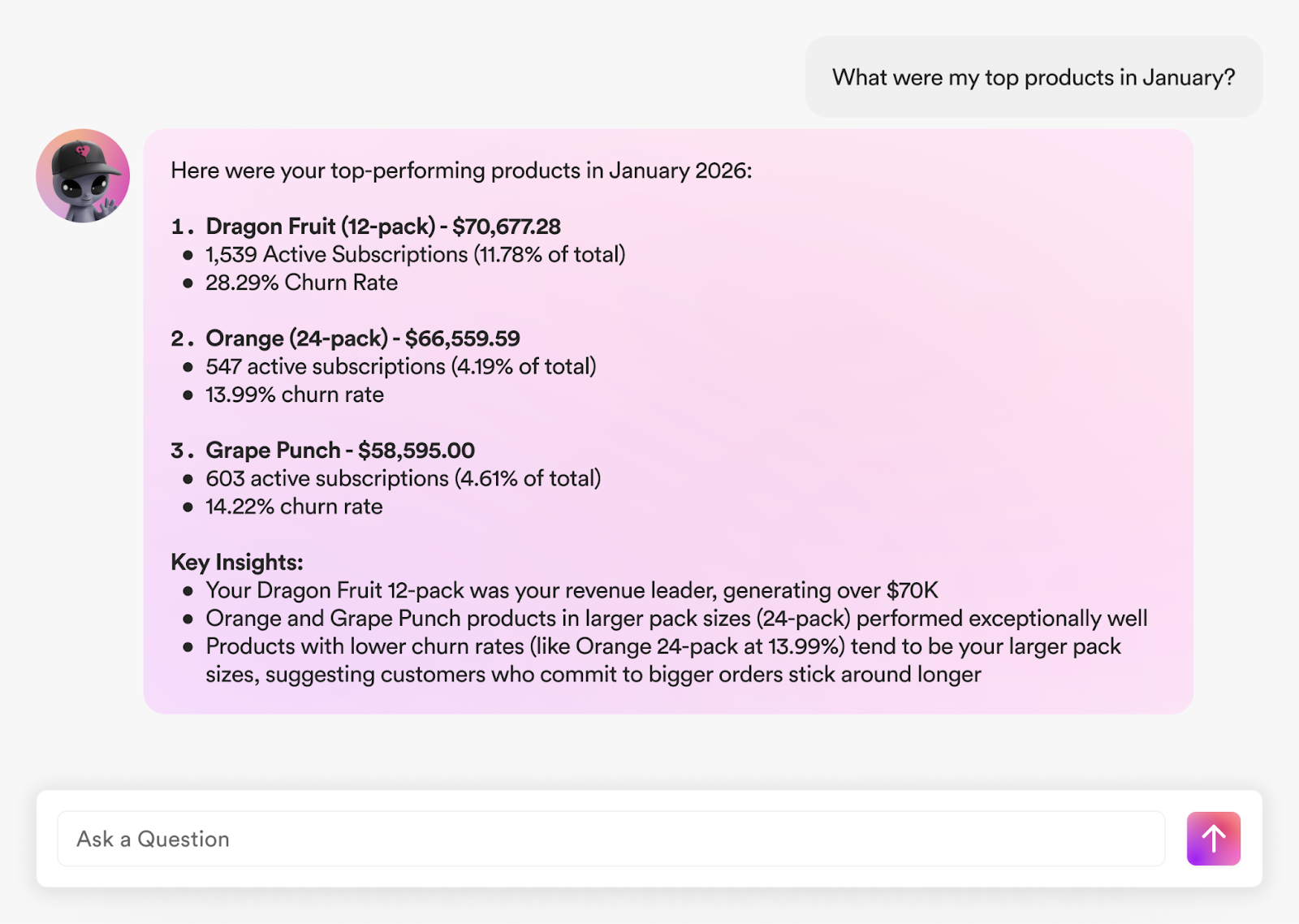Click the alien mascot avatar
The width and height of the screenshot is (1299, 924).
click(83, 175)
